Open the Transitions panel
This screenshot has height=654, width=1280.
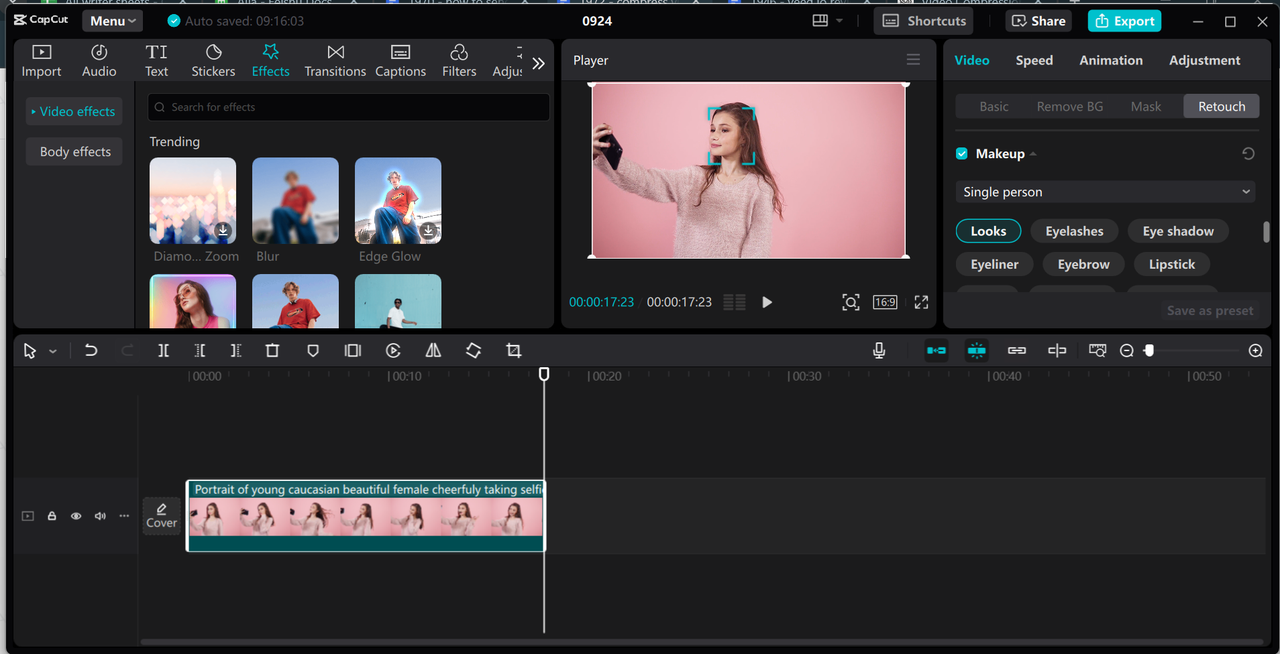pyautogui.click(x=335, y=60)
